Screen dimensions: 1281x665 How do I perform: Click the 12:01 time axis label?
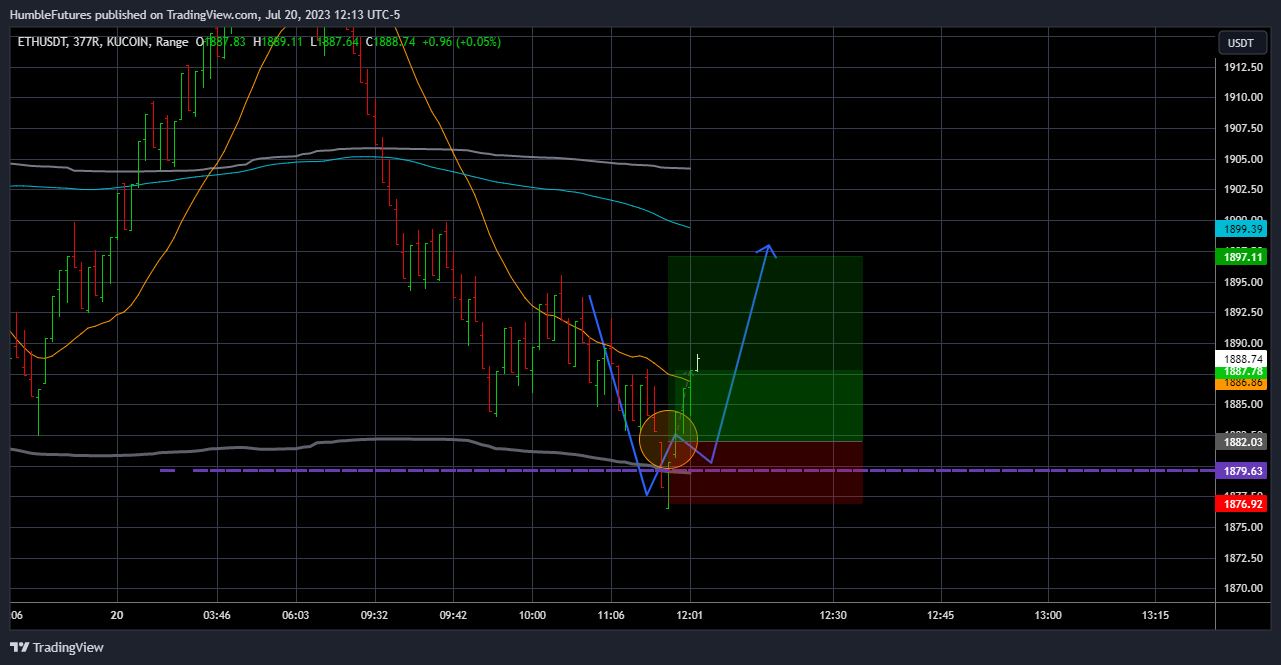point(690,615)
